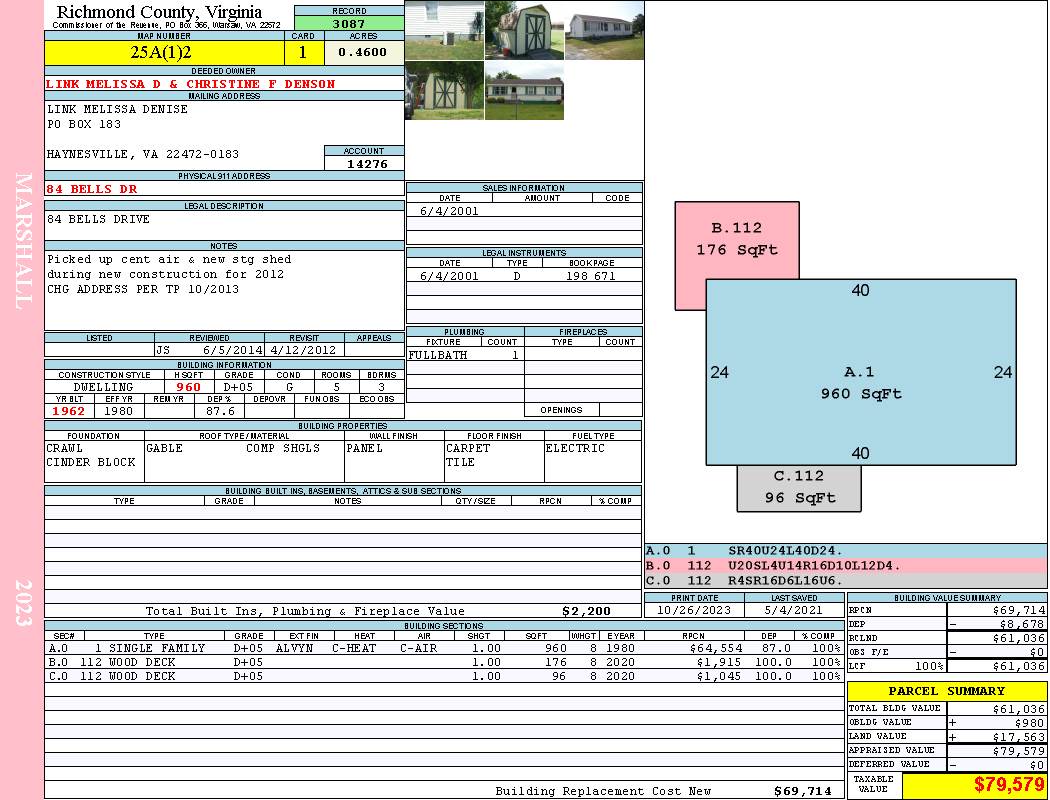Click the 84 BELLS DR physical address
1050x800 pixels.
pyautogui.click(x=92, y=188)
